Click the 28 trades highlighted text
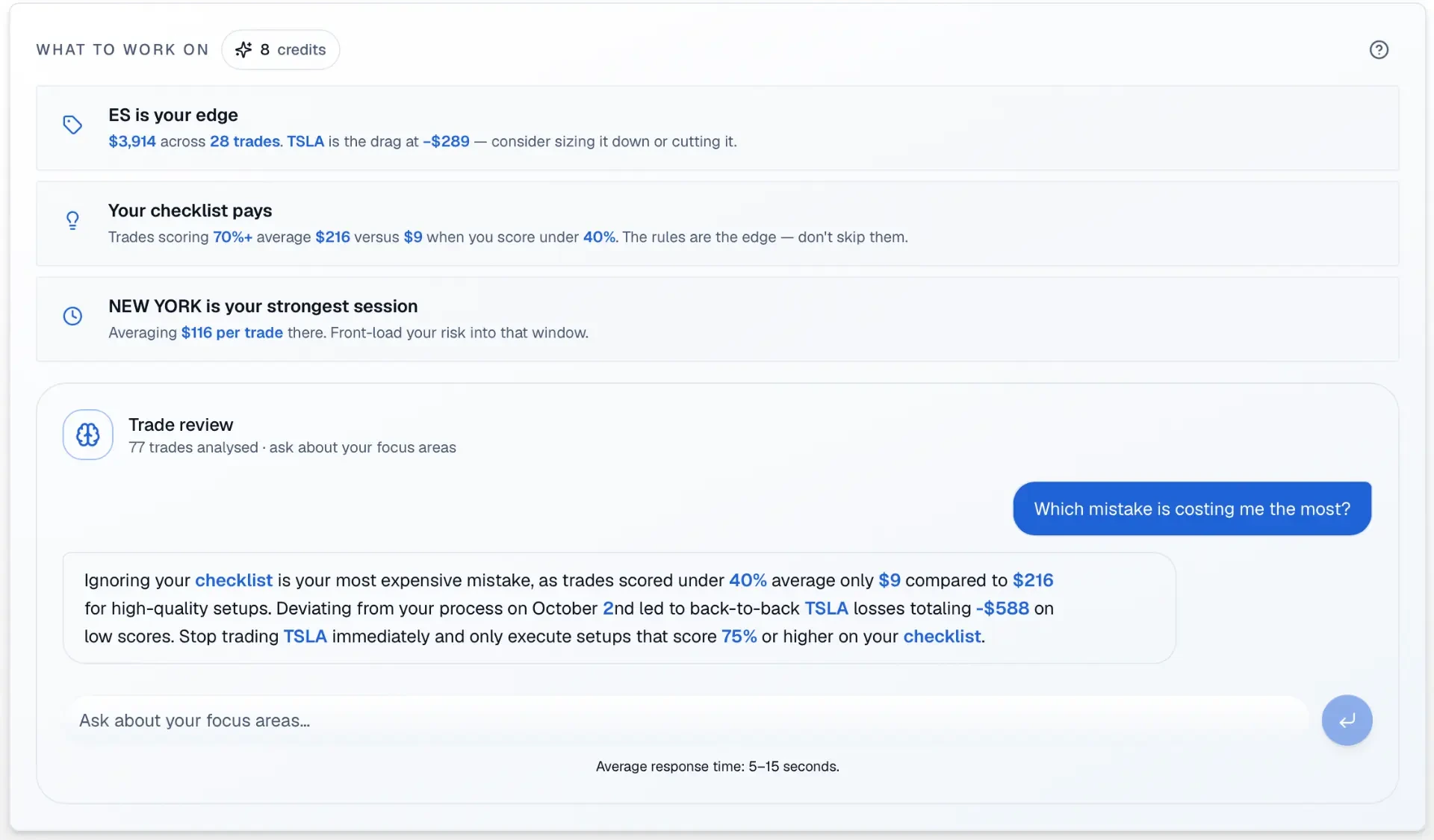The height and width of the screenshot is (840, 1434). click(x=245, y=141)
